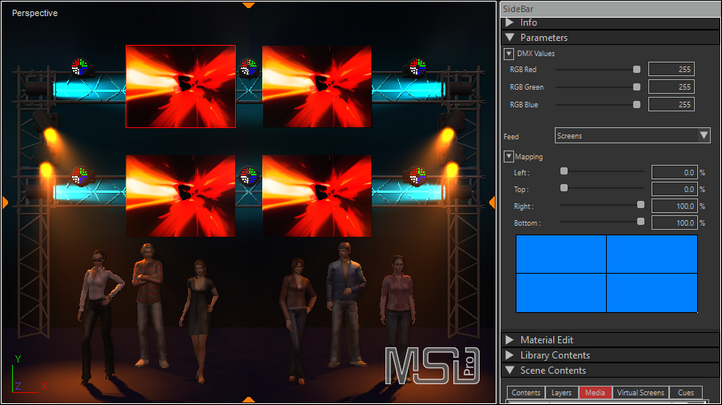Select the top-left video screen in viewport
The image size is (722, 405).
180,87
